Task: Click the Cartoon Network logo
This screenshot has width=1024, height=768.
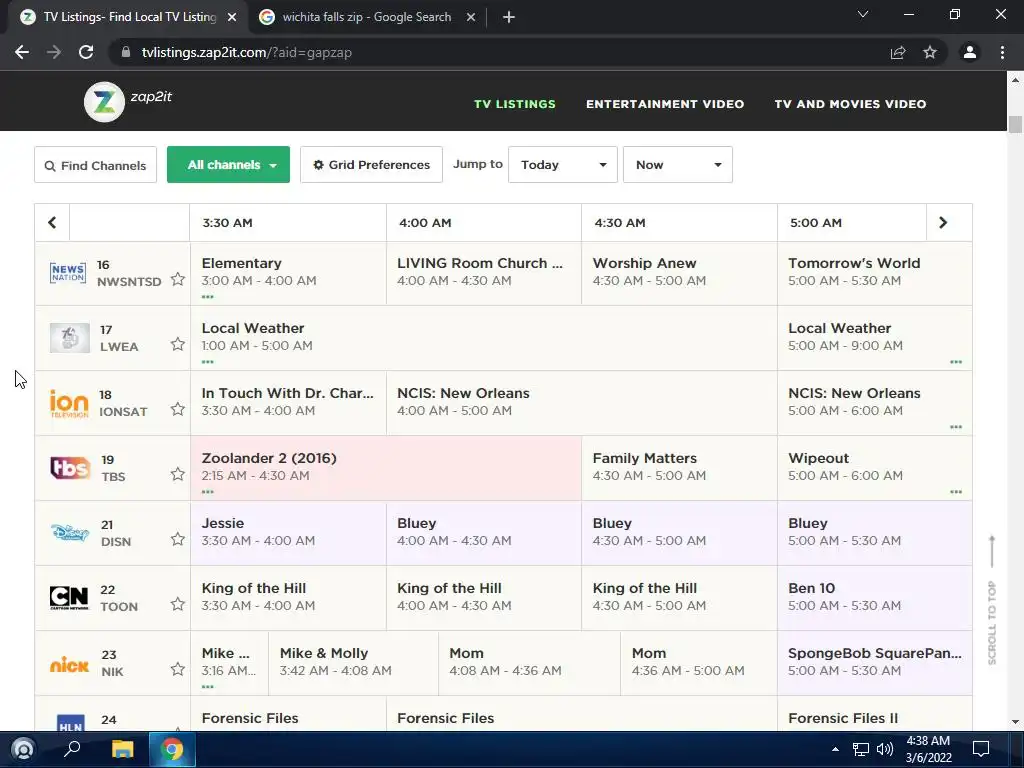Action: (x=69, y=598)
